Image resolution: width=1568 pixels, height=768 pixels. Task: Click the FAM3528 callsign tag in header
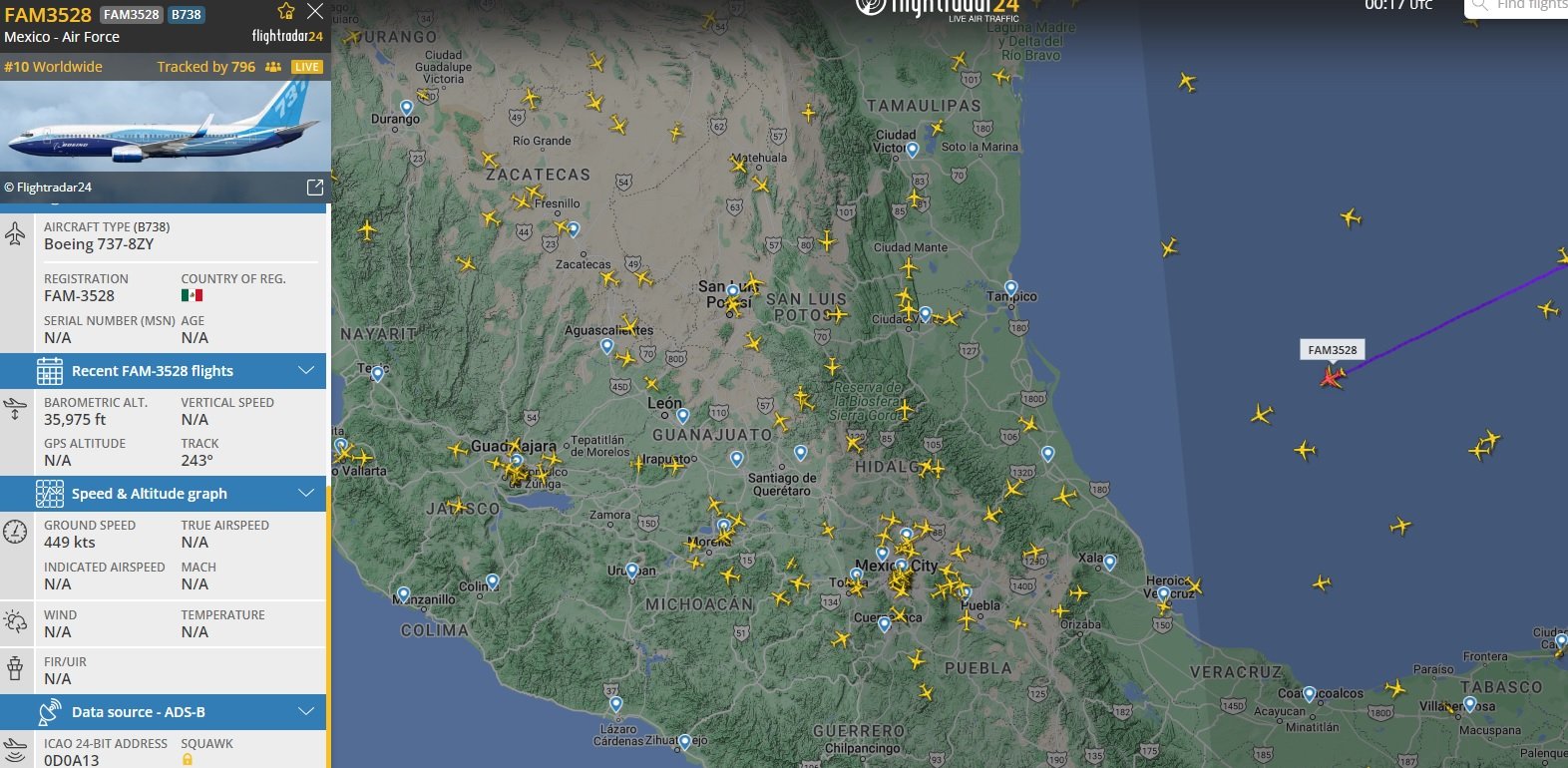[132, 14]
